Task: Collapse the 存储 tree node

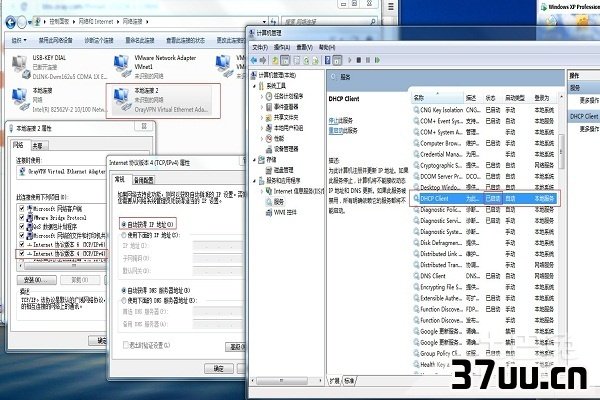Action: click(254, 160)
